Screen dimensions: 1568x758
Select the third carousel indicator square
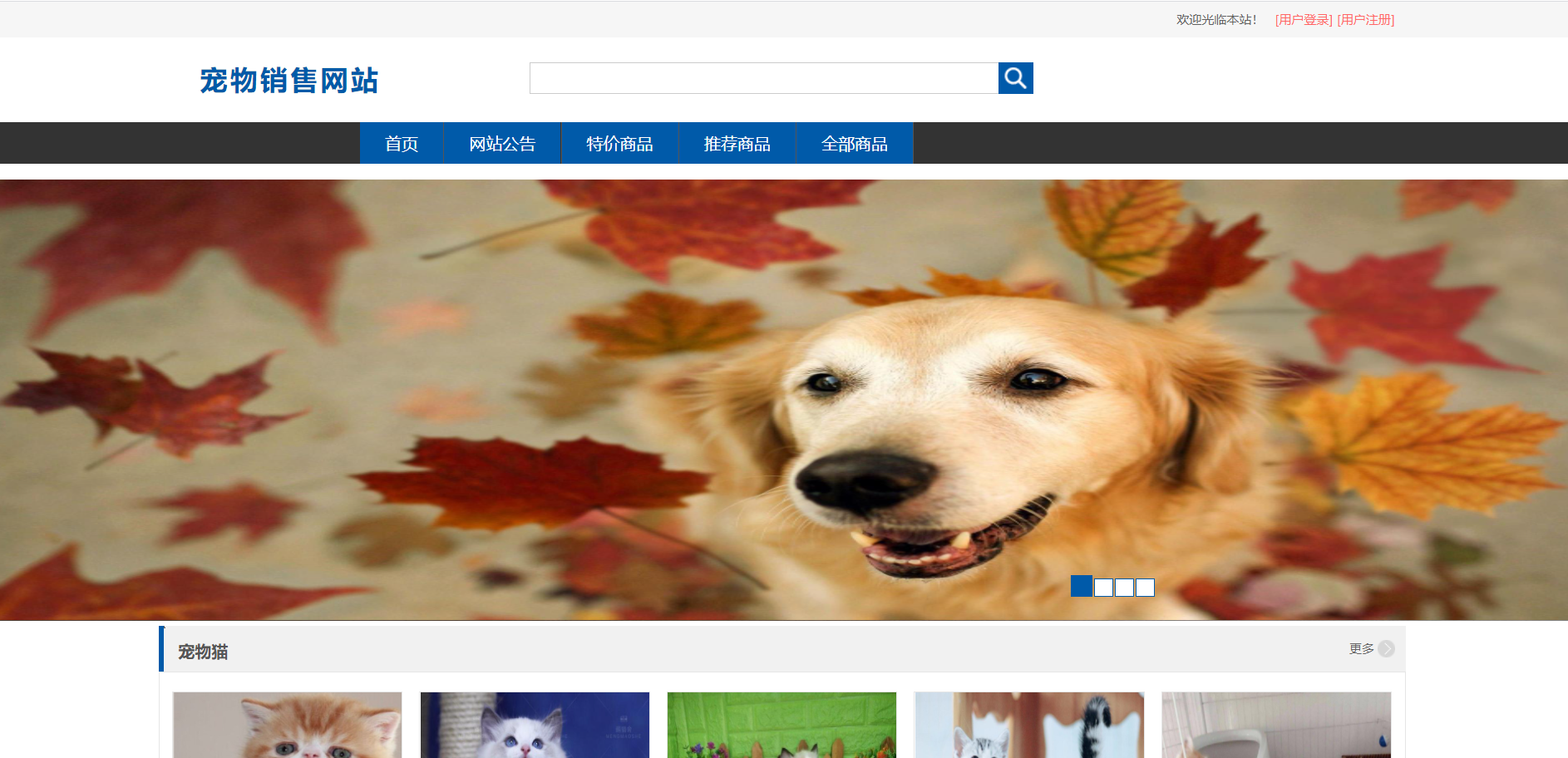(1124, 588)
